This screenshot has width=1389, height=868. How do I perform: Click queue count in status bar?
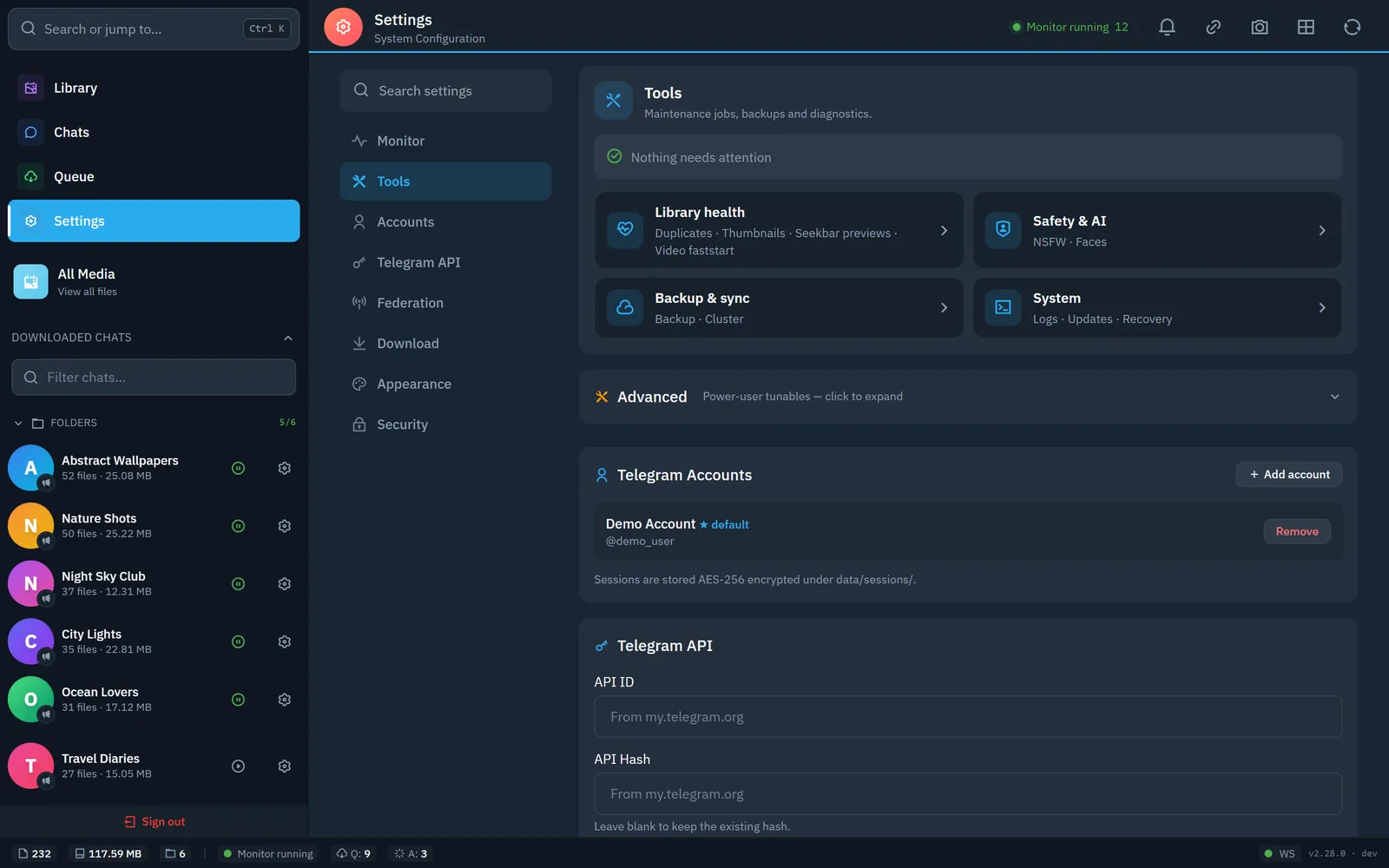tap(354, 854)
